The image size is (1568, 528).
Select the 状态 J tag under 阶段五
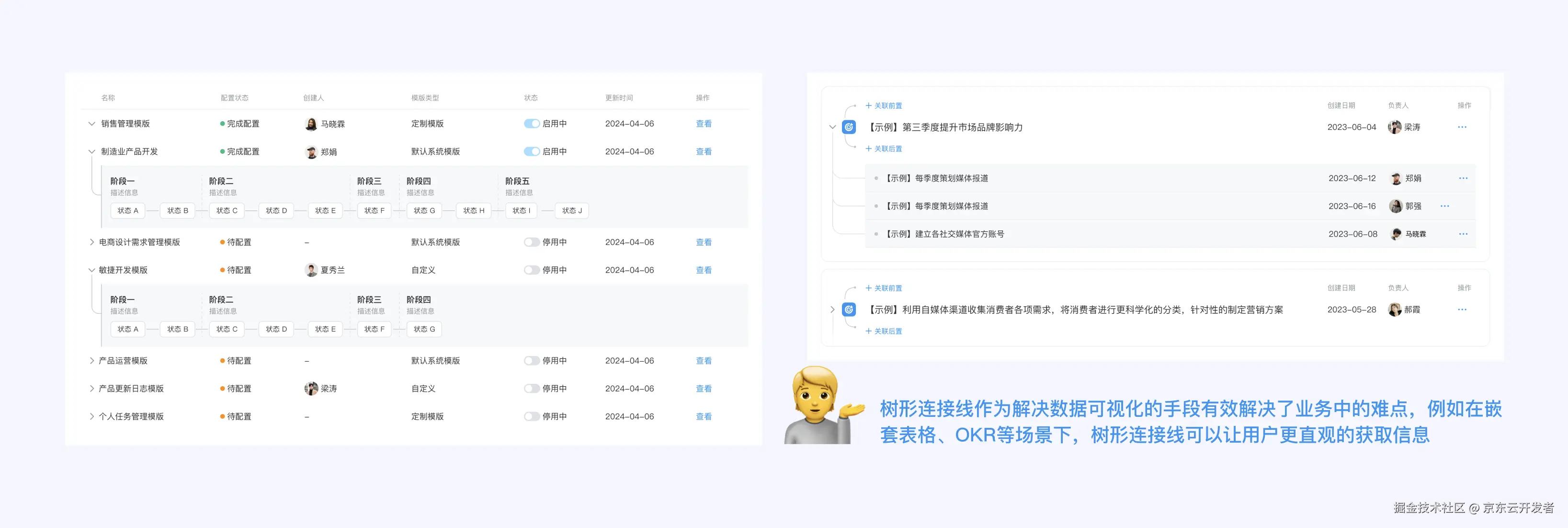[x=571, y=211]
